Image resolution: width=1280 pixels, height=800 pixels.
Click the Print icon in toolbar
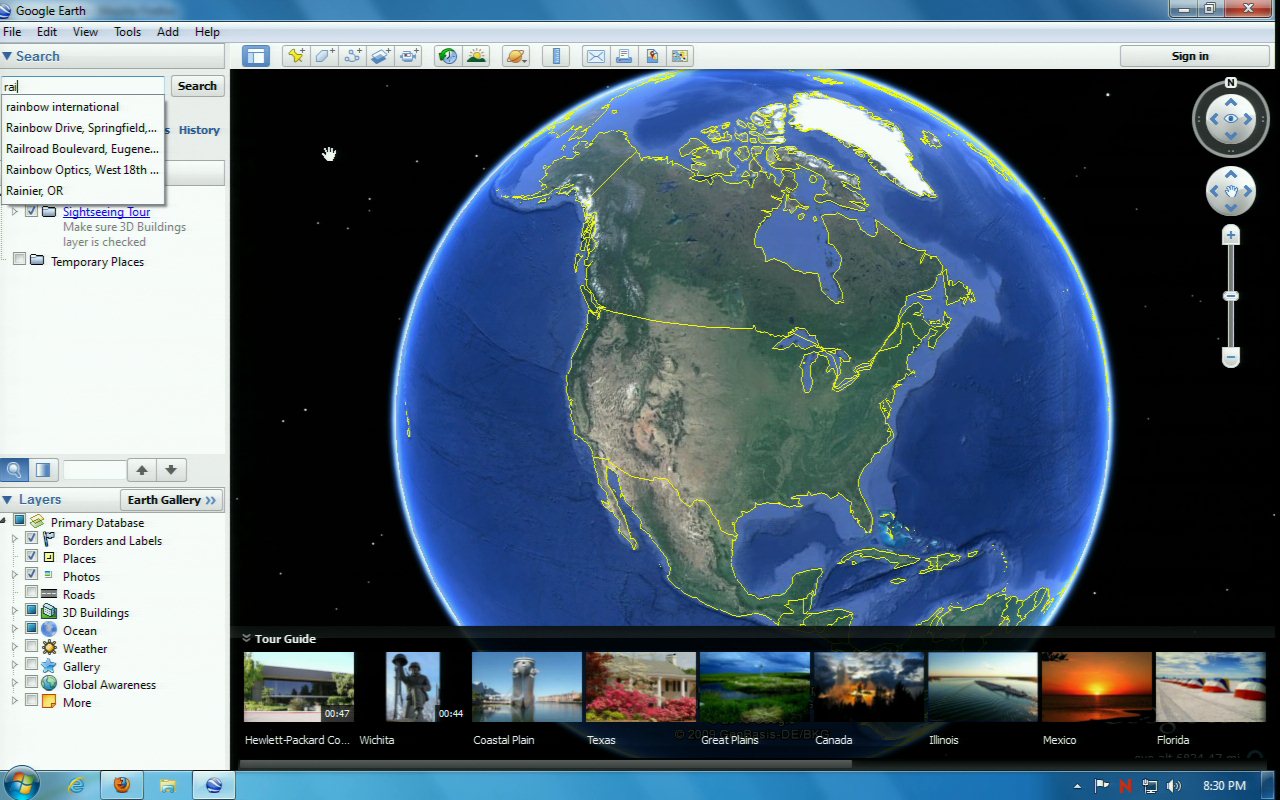point(624,56)
